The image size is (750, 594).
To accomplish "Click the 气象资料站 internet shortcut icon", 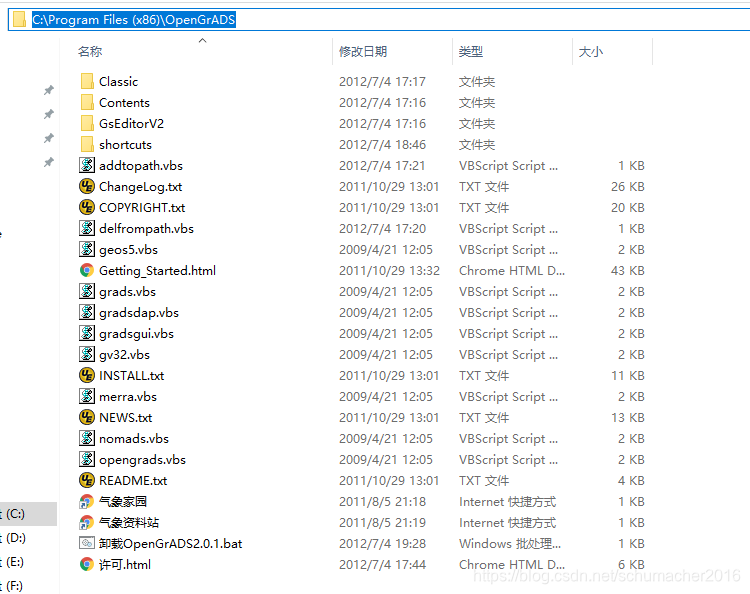I will coord(87,523).
